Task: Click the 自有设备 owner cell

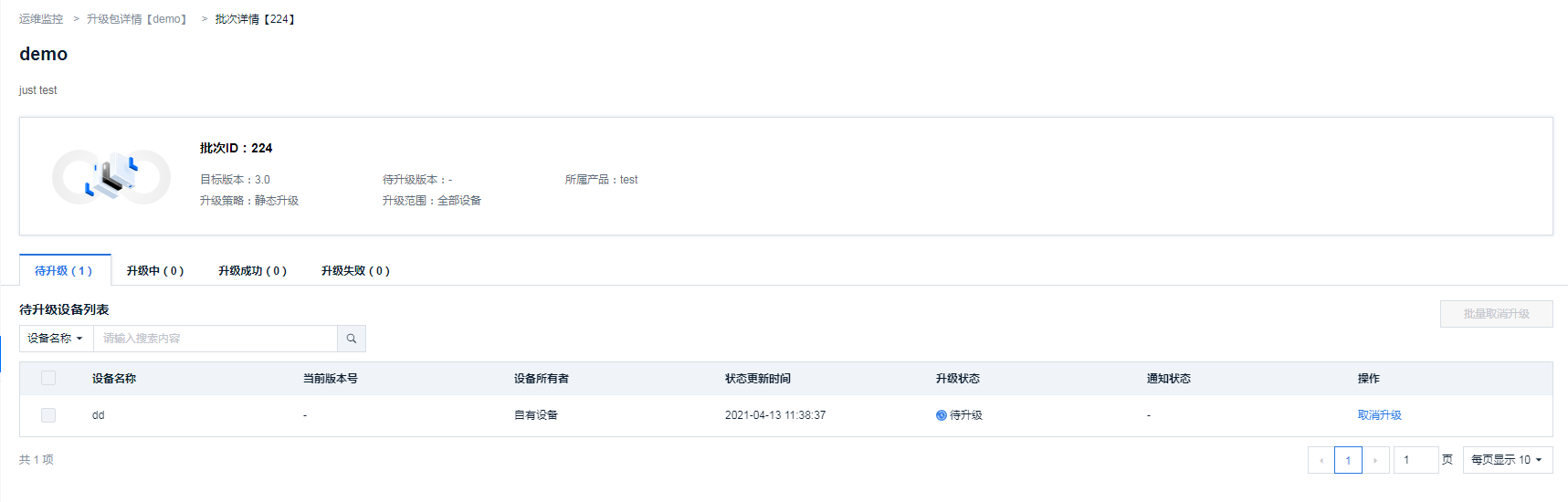Action: click(x=536, y=415)
